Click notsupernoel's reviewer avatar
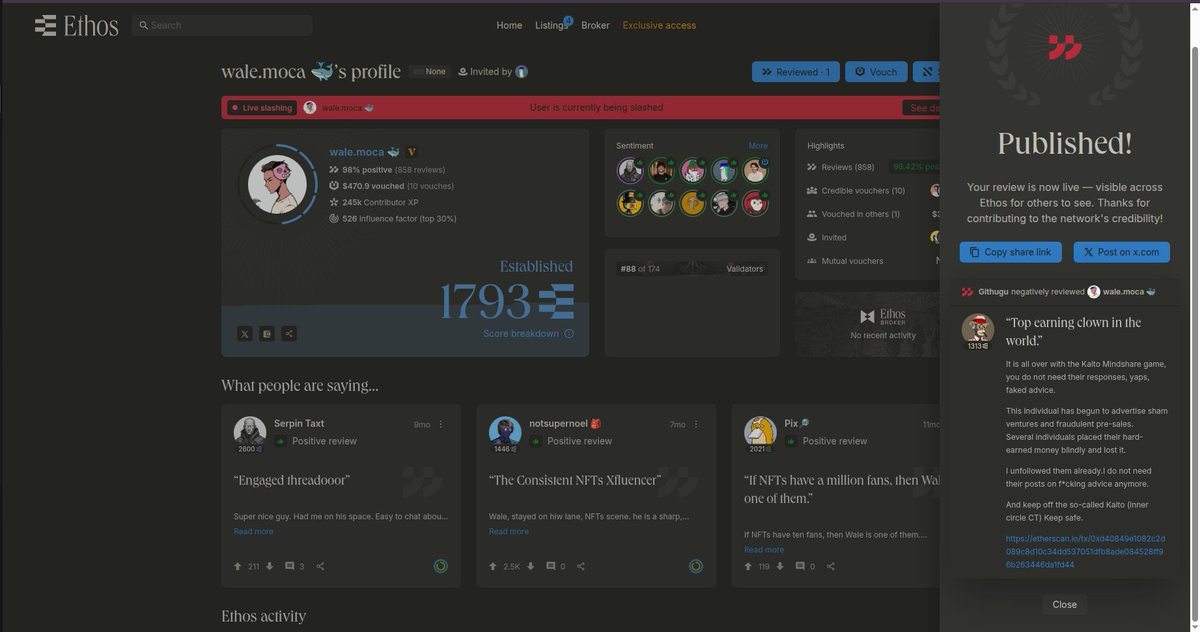The width and height of the screenshot is (1200, 632). pos(505,432)
